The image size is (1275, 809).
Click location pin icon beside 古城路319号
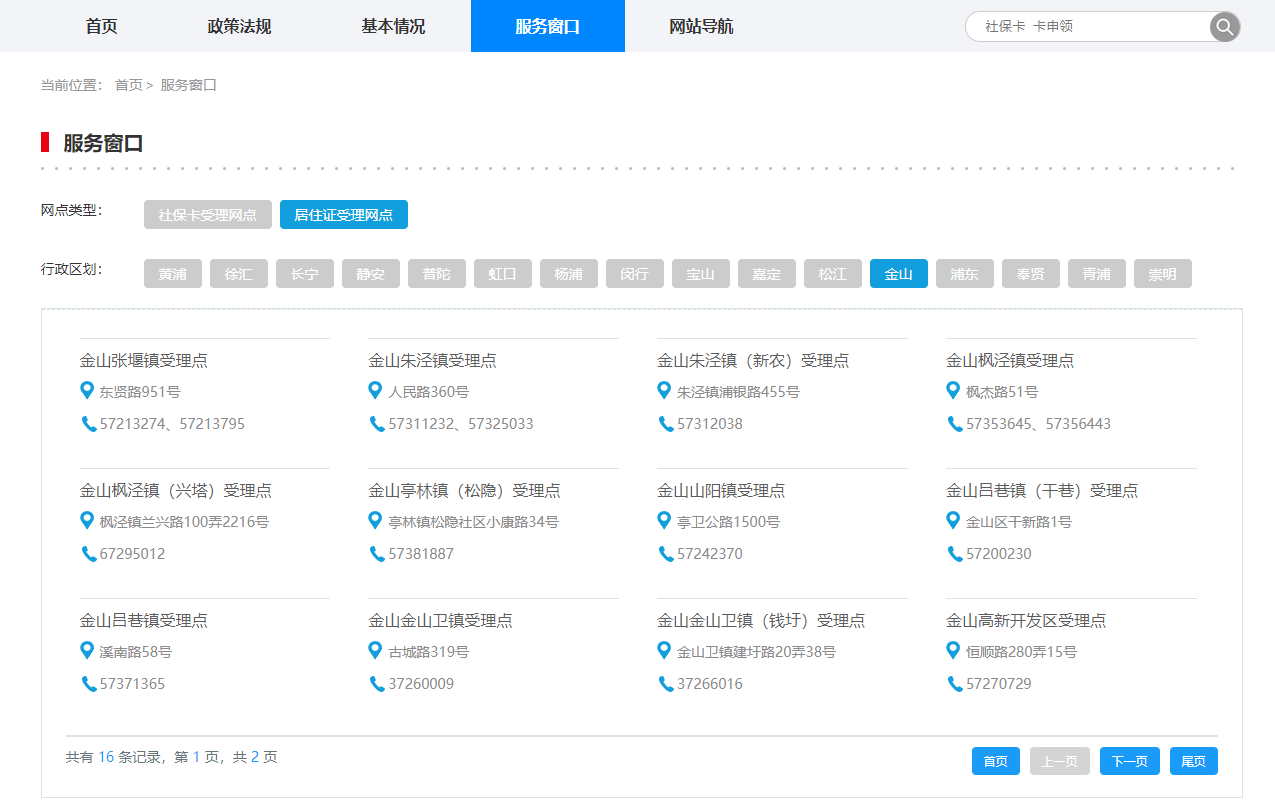tap(375, 650)
